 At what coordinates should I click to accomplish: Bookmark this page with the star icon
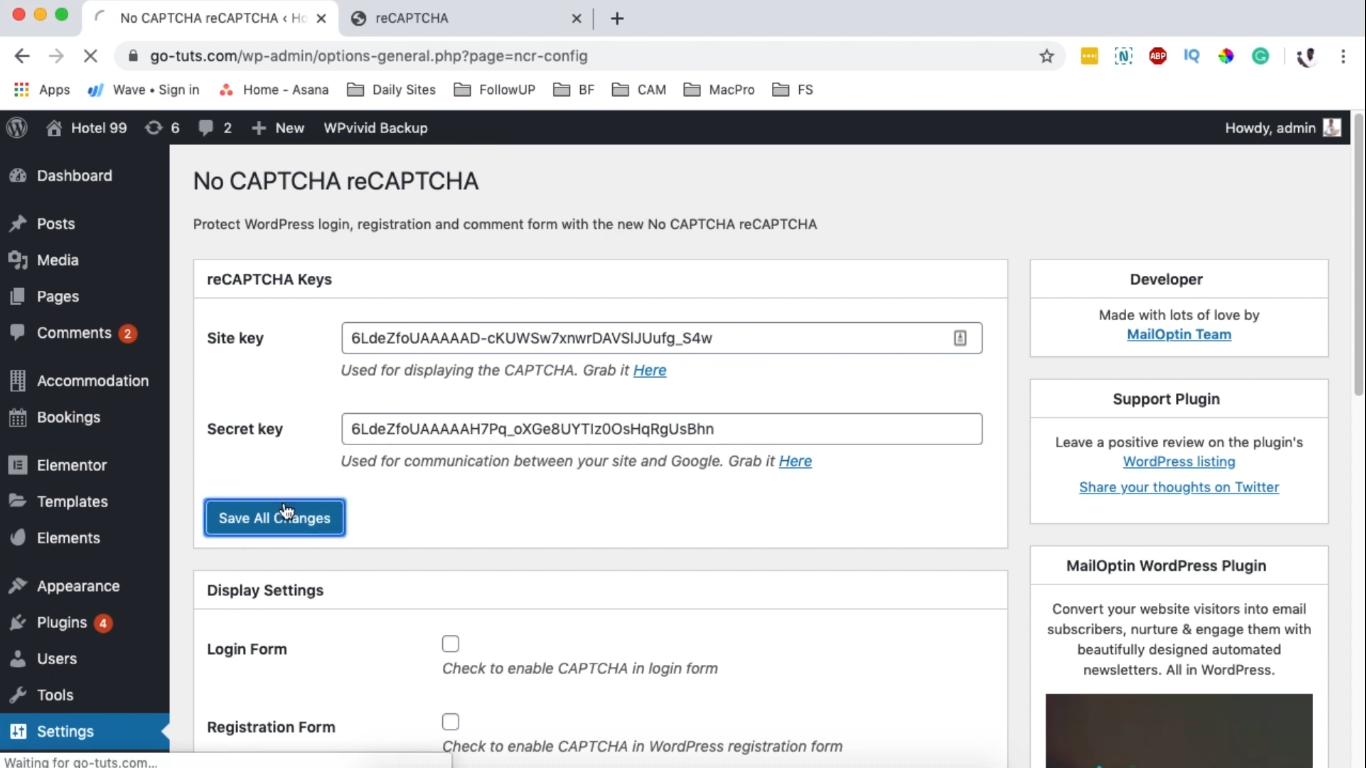click(1047, 56)
